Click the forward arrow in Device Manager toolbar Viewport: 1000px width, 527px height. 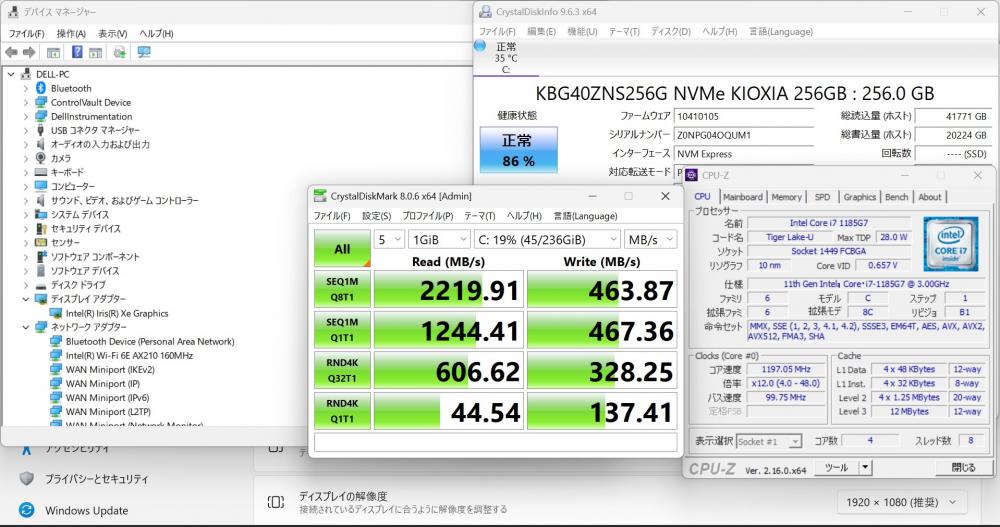pyautogui.click(x=29, y=52)
